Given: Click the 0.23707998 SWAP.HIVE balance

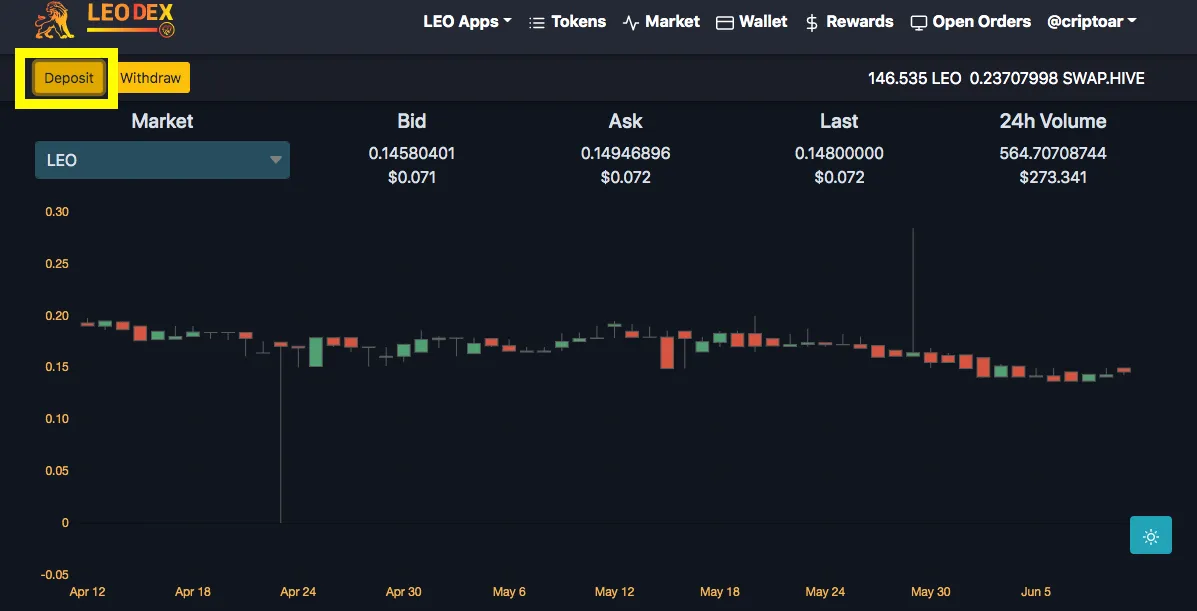Looking at the screenshot, I should [1057, 78].
